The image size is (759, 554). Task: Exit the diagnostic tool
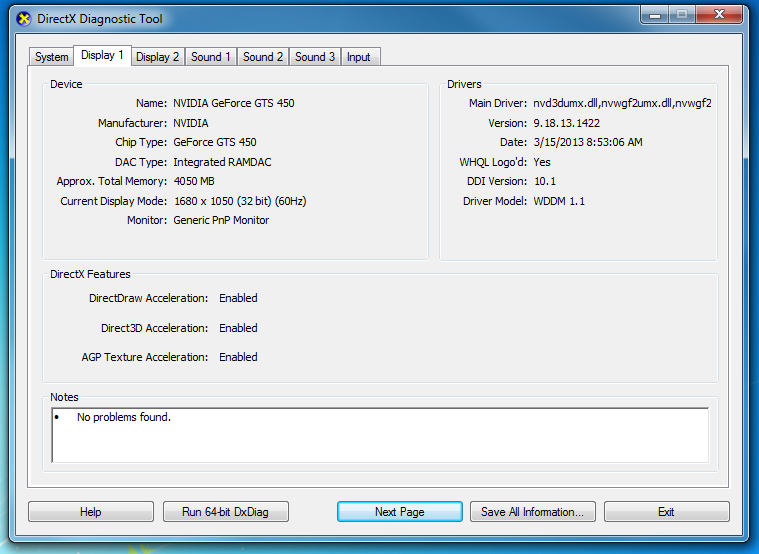coord(667,512)
